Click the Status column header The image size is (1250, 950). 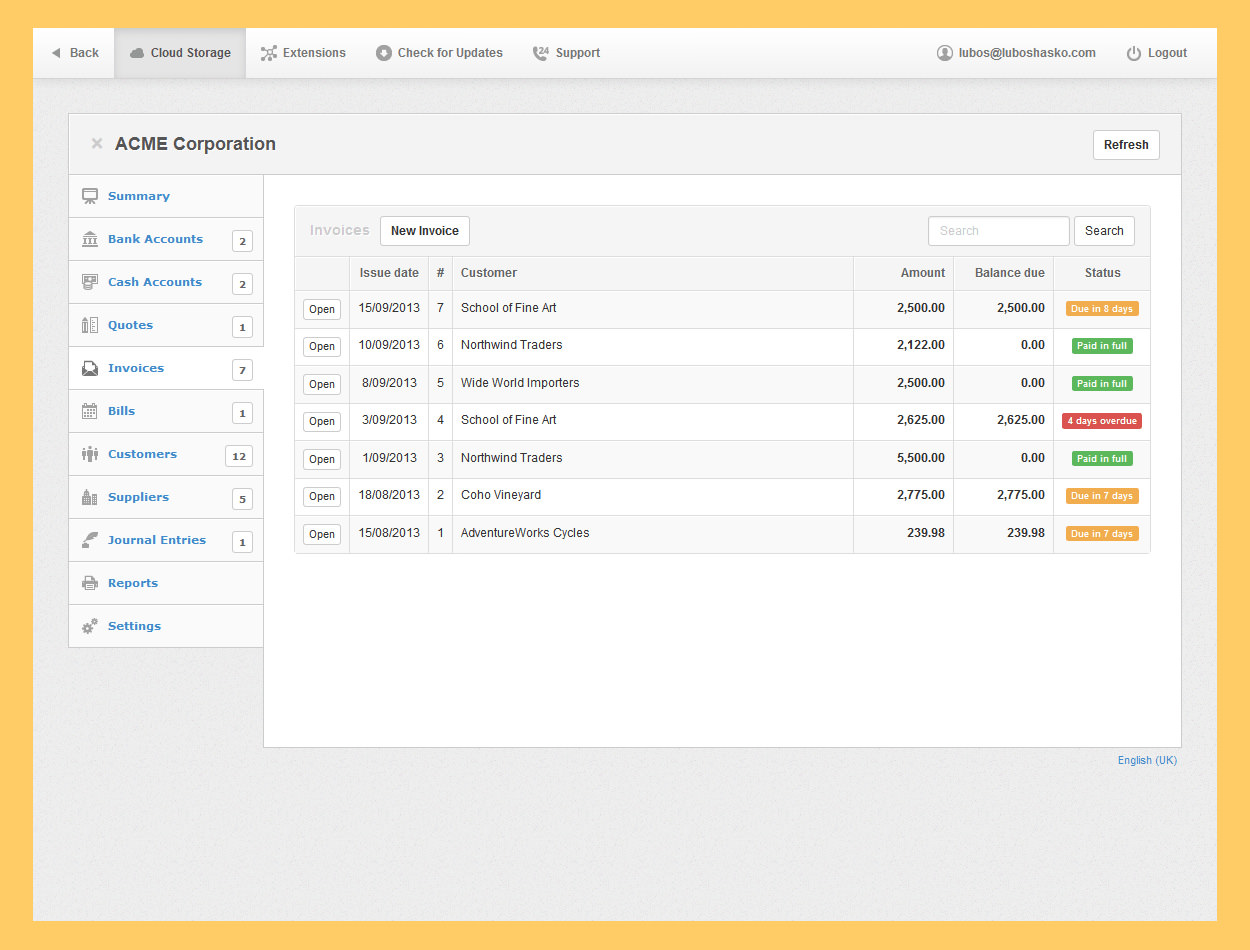1102,273
